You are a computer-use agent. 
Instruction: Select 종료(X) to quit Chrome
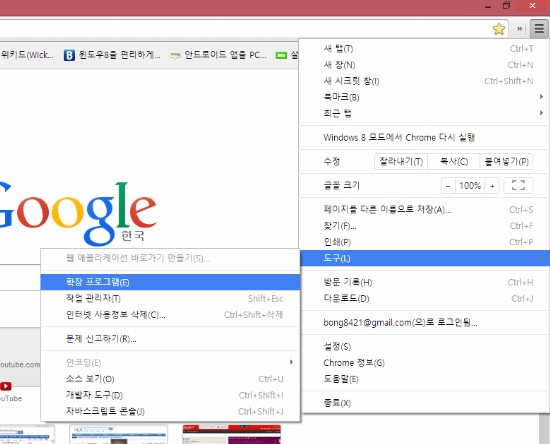click(x=424, y=403)
